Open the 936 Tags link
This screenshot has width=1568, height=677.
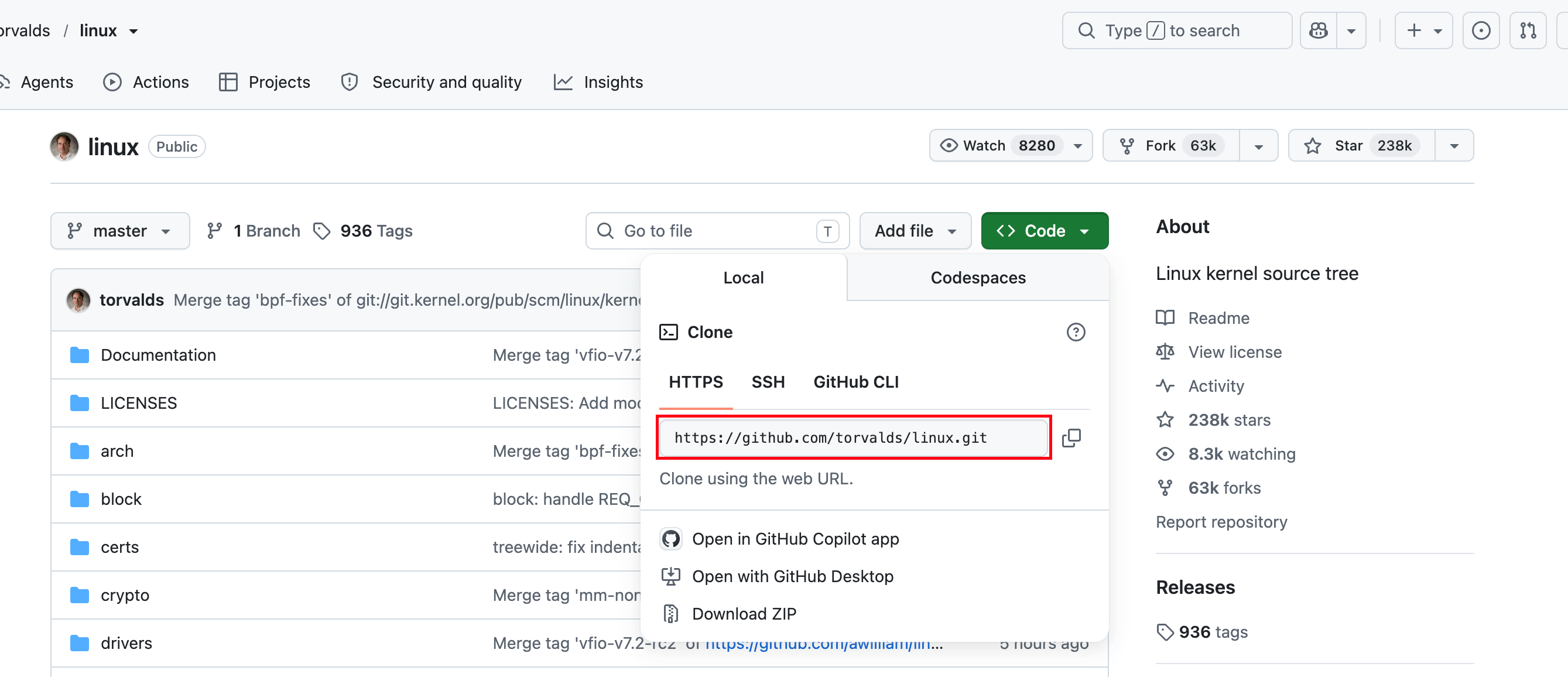(363, 231)
